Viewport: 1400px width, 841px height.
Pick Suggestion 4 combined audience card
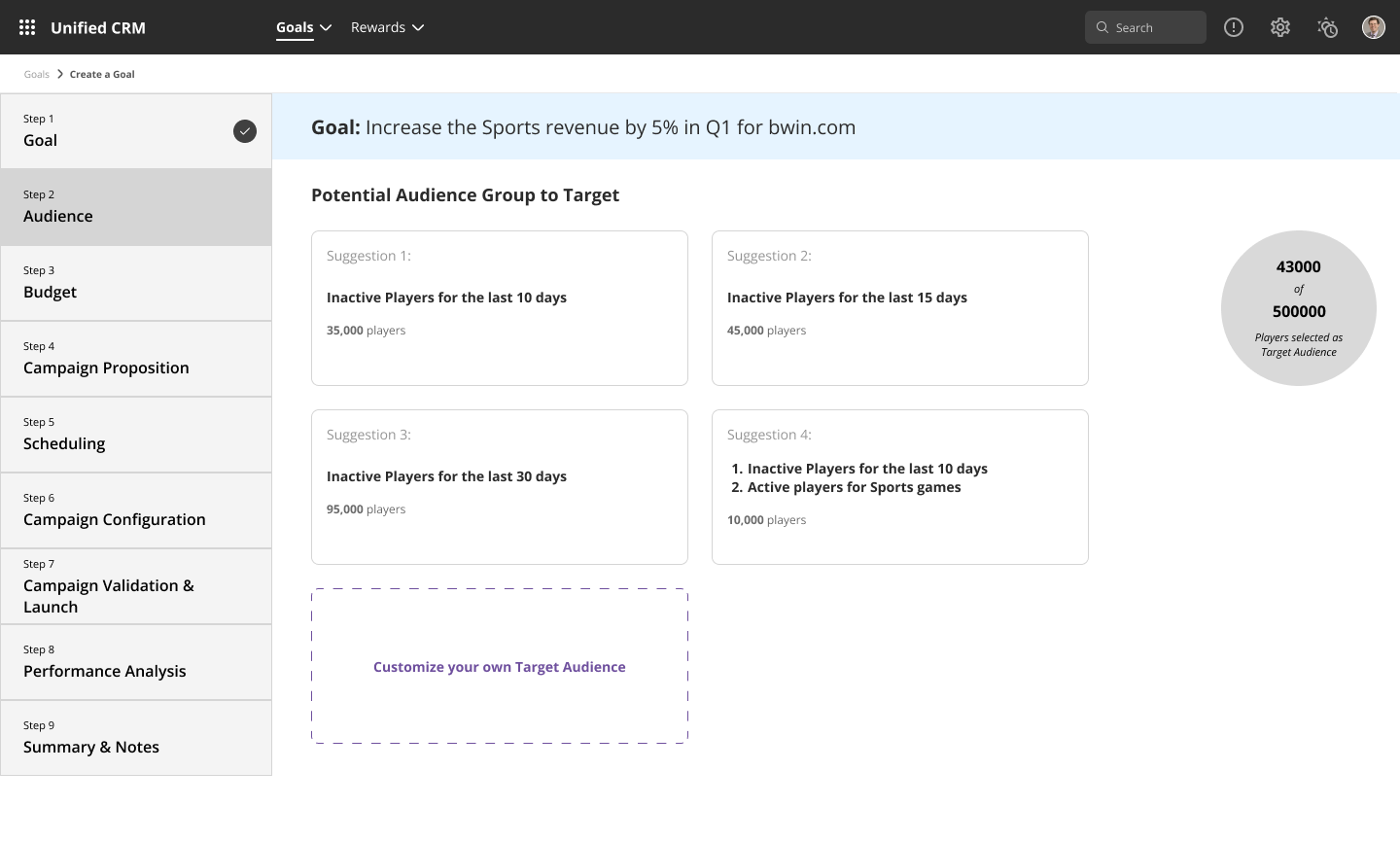pos(900,487)
